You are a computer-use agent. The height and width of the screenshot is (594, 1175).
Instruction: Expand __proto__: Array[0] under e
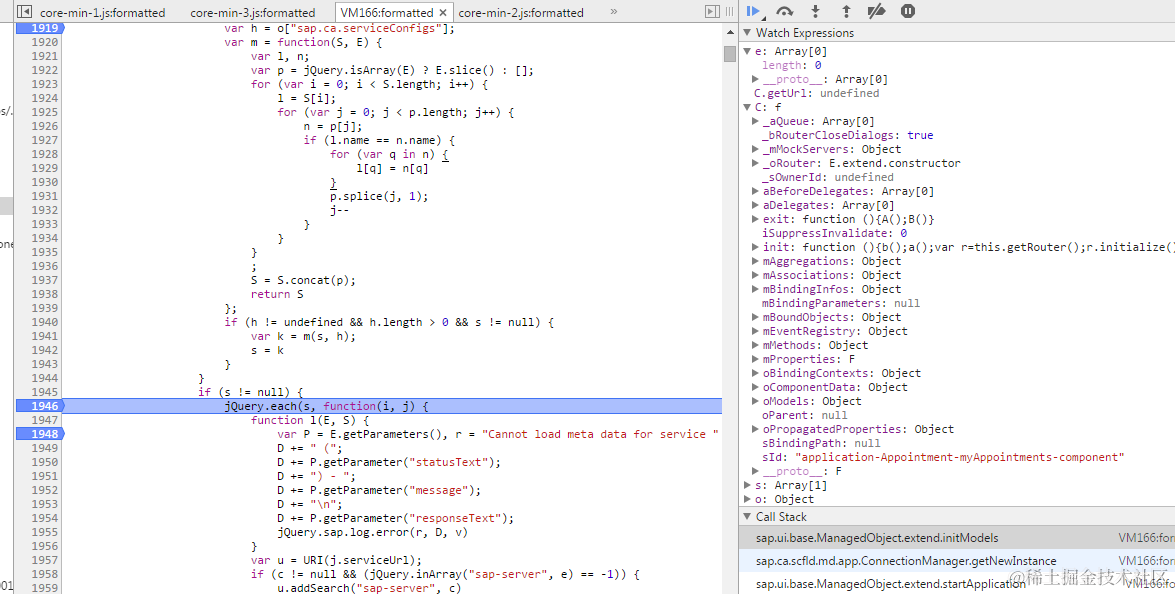click(x=755, y=79)
